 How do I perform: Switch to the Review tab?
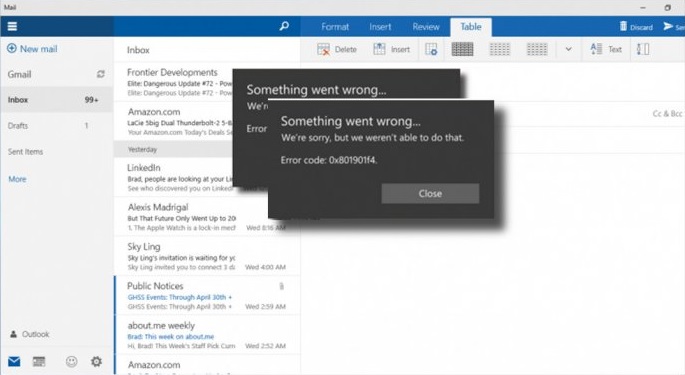point(426,27)
